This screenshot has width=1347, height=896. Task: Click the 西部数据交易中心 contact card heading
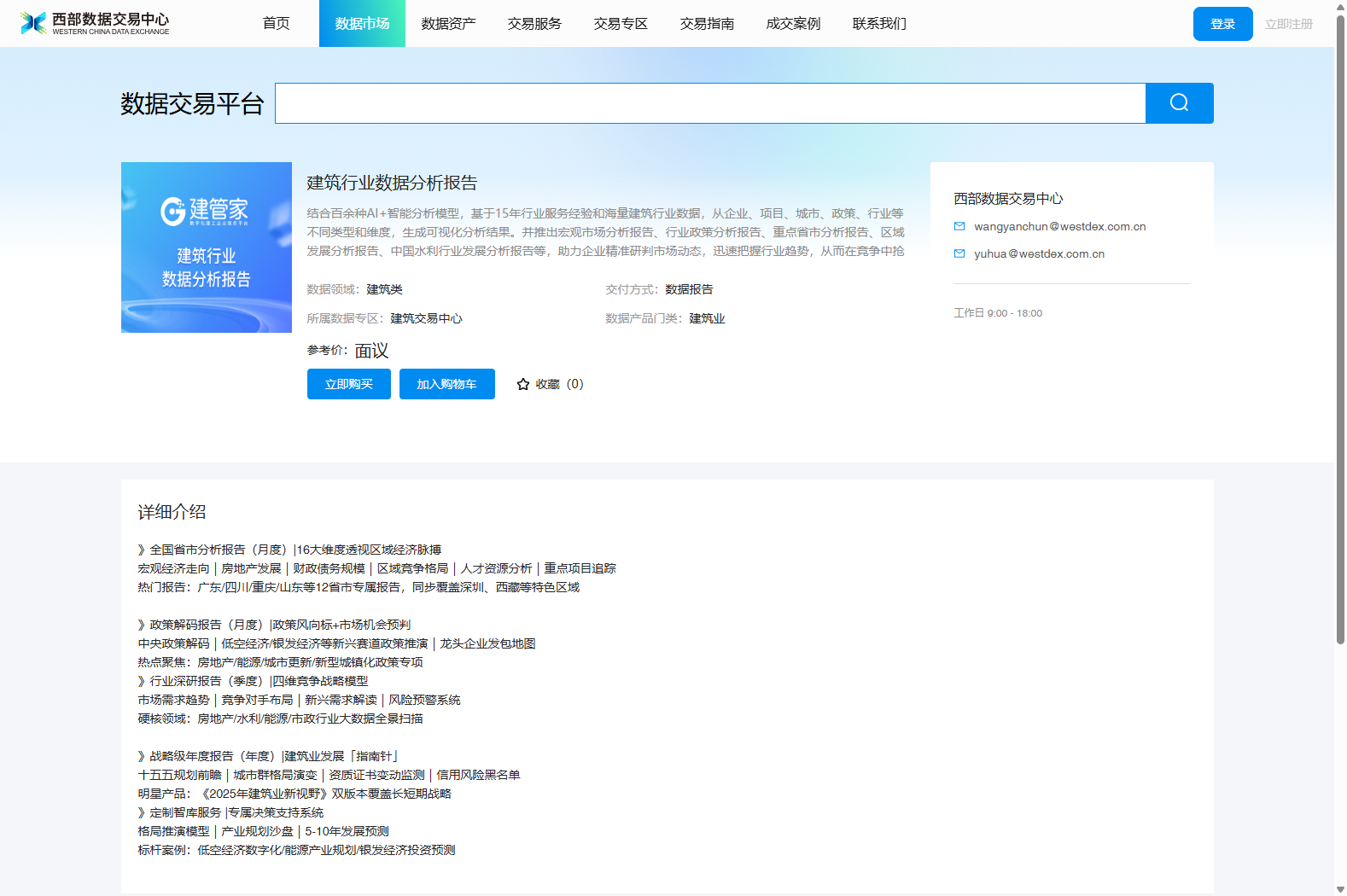(x=1008, y=199)
